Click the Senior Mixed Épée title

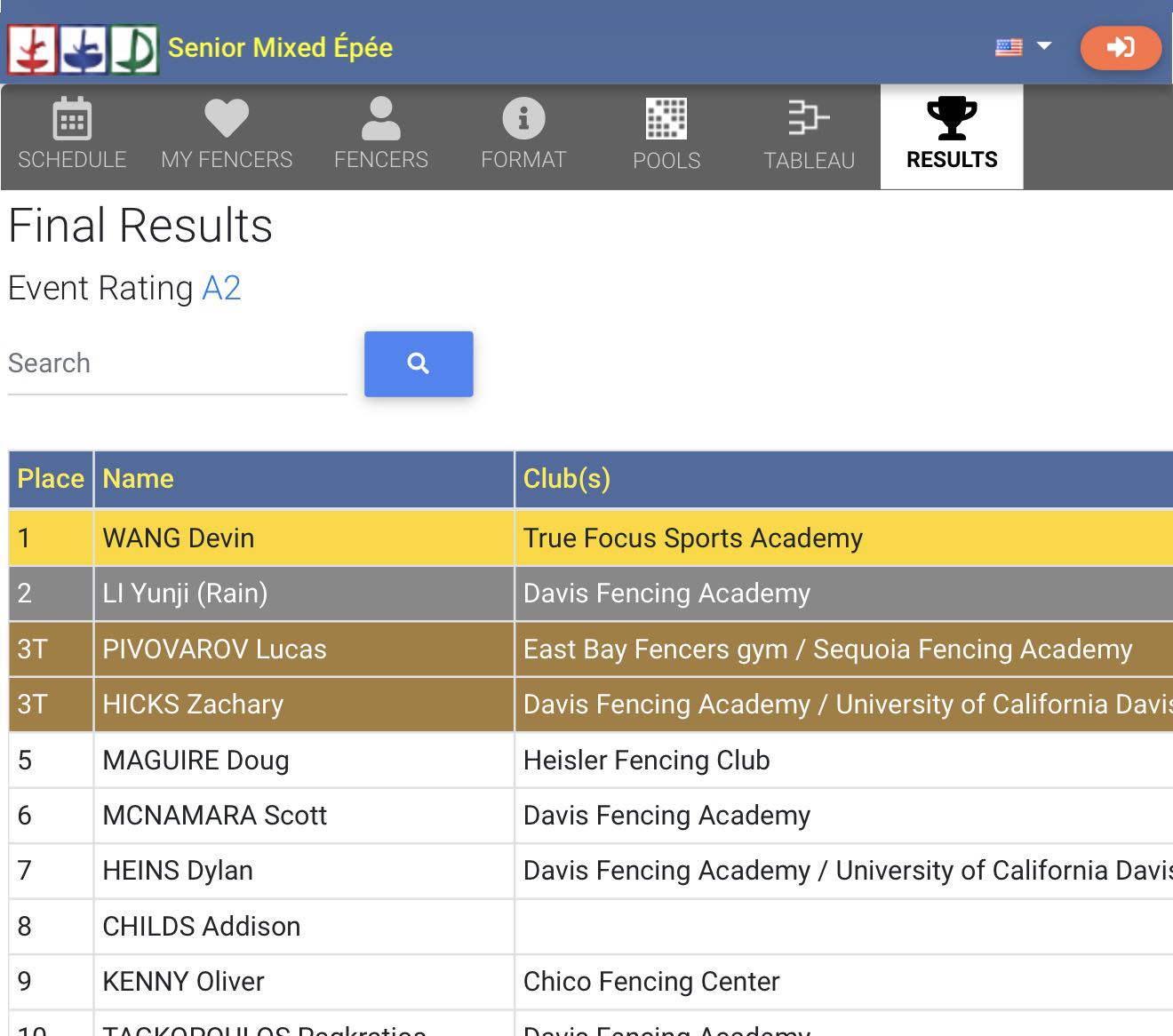[280, 47]
